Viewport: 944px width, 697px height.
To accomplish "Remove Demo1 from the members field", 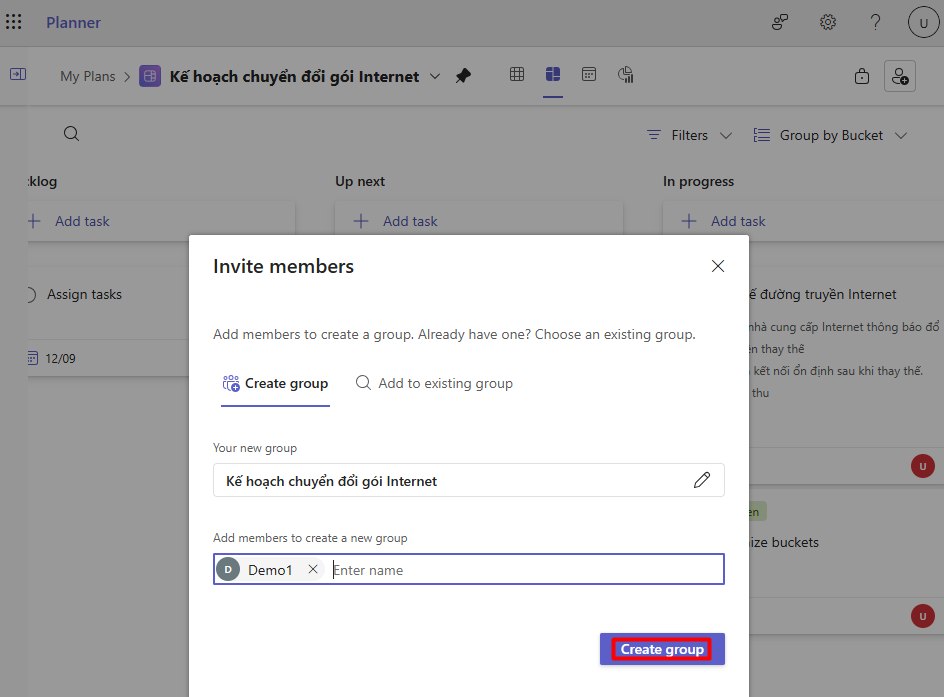I will [x=313, y=569].
